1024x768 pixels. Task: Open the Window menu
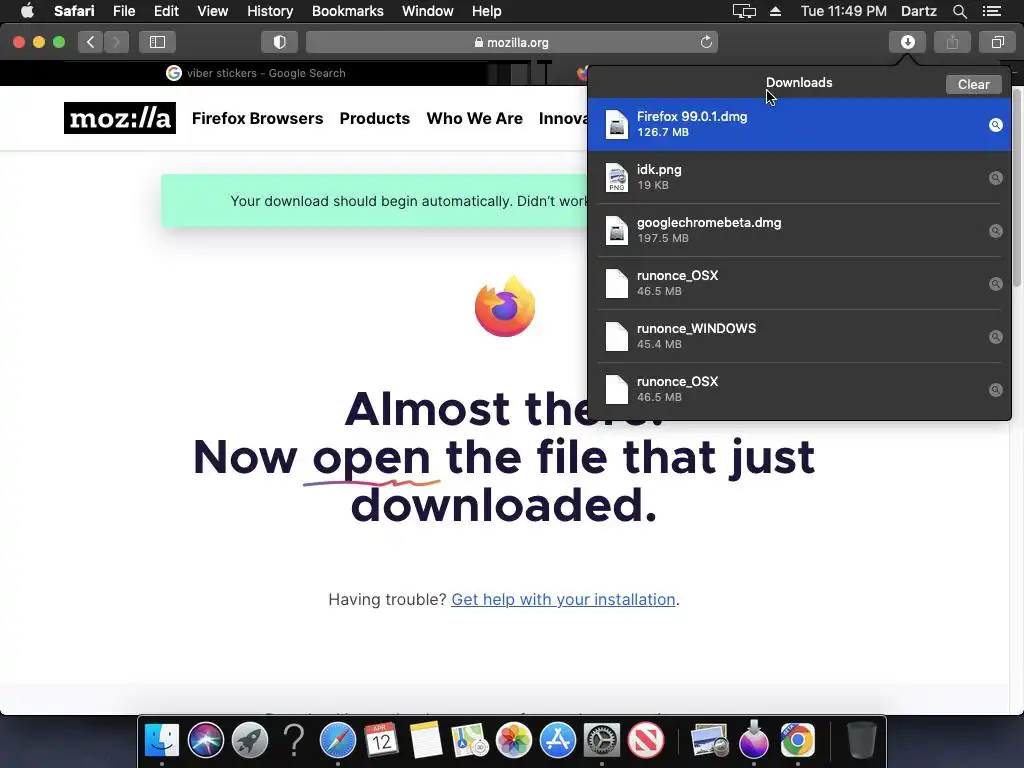point(428,11)
